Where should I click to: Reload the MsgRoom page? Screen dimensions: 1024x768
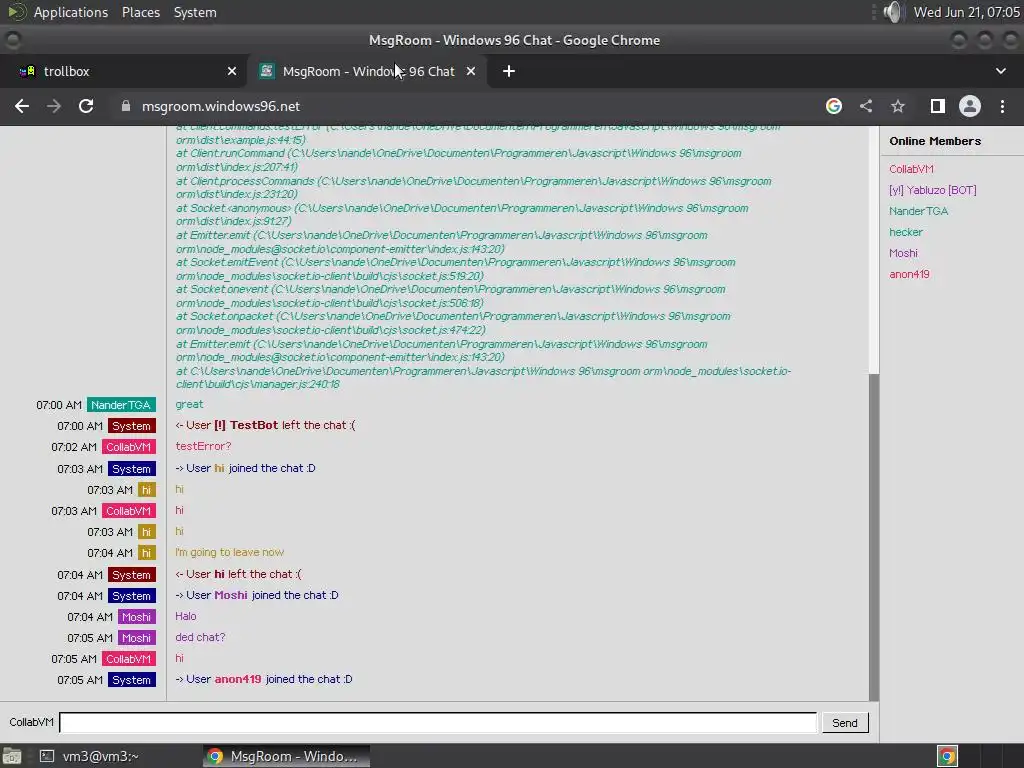[x=86, y=106]
